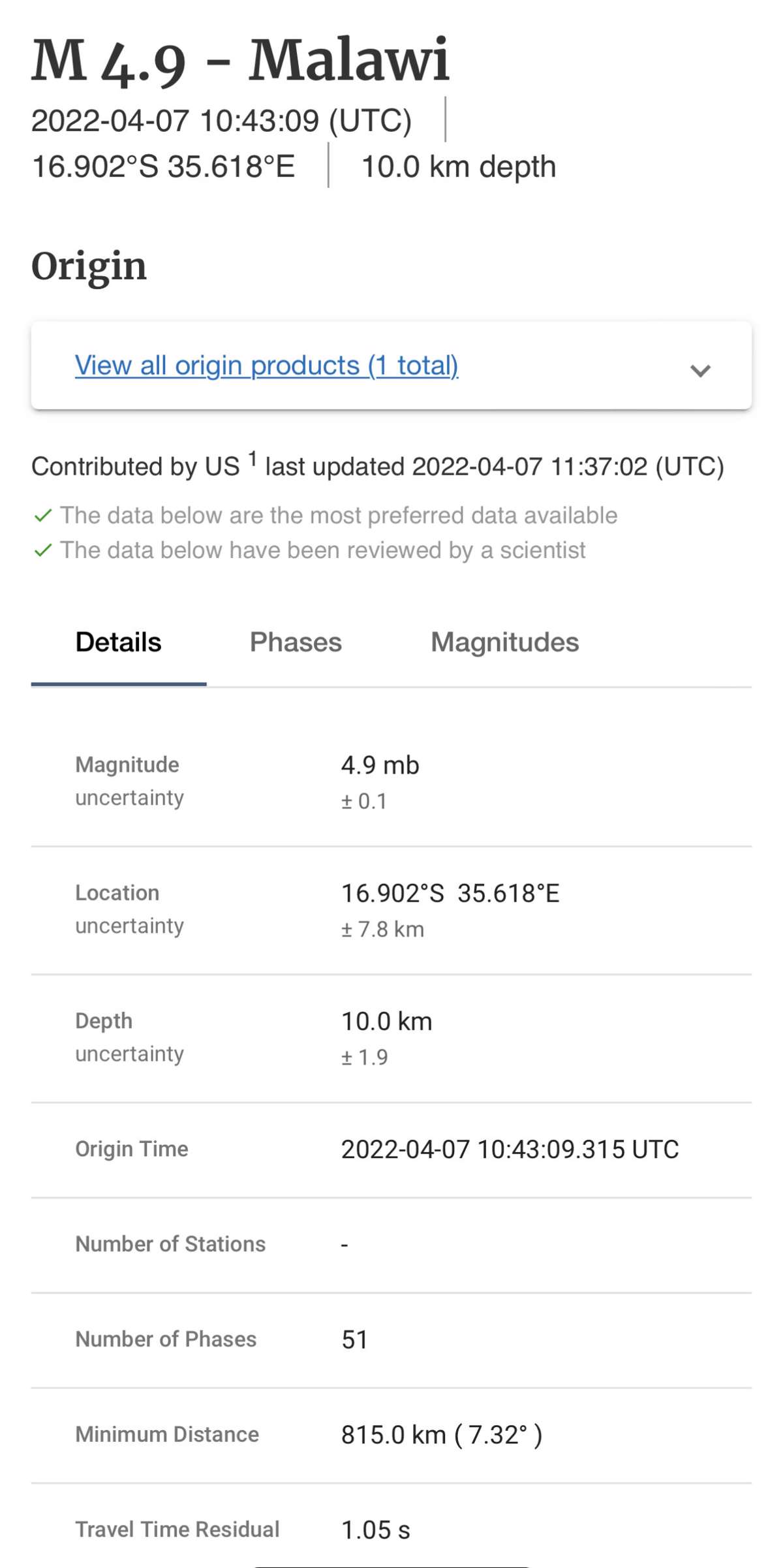Click the Contributed by US text

point(136,467)
